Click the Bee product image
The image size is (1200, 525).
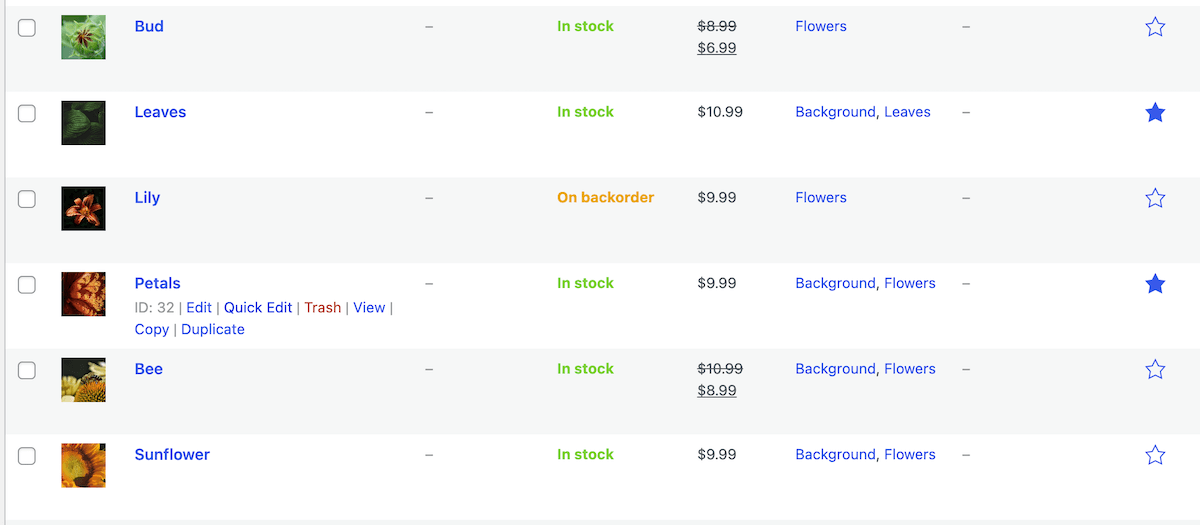(x=83, y=380)
